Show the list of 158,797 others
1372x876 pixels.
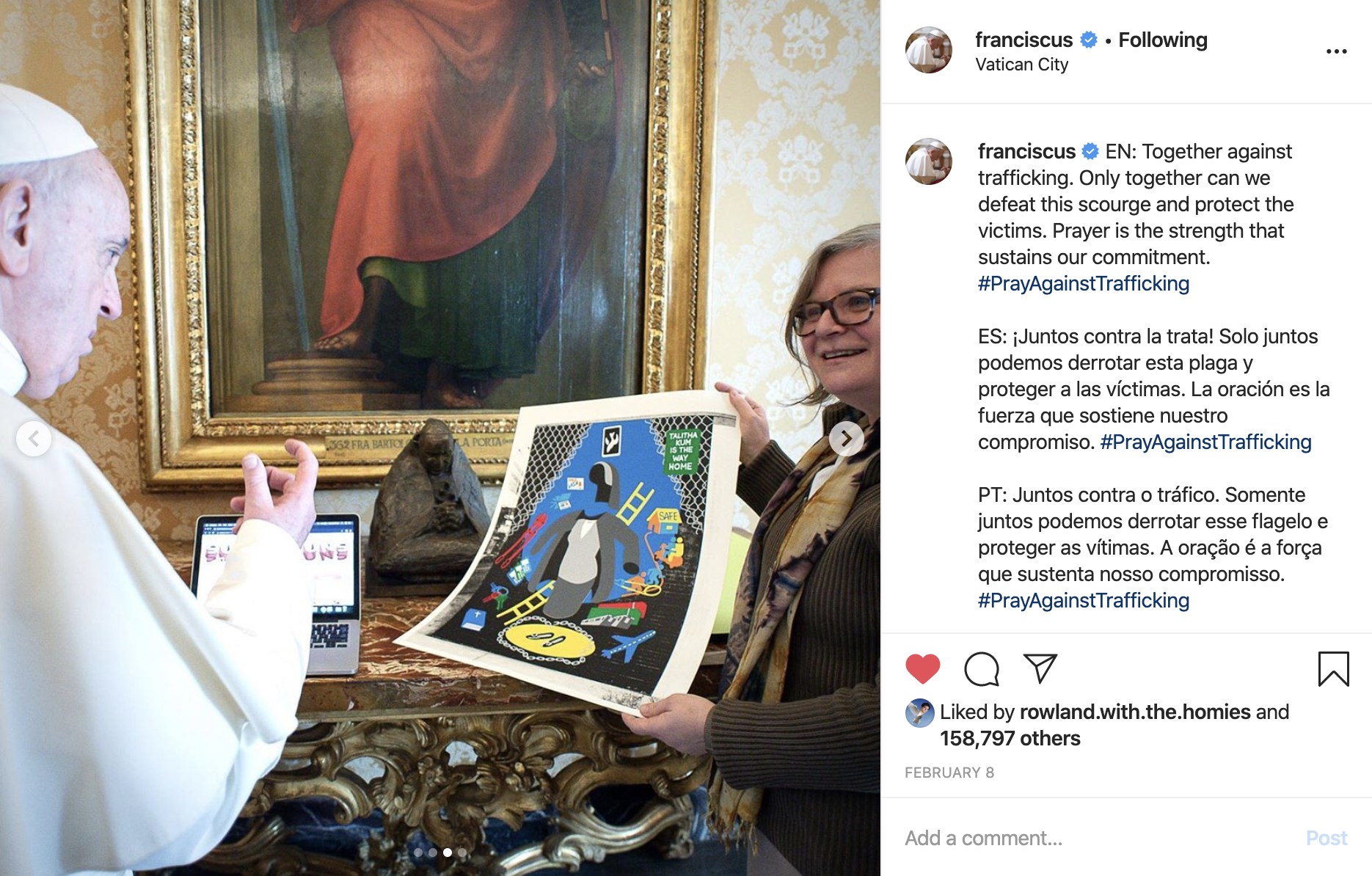(x=1010, y=739)
